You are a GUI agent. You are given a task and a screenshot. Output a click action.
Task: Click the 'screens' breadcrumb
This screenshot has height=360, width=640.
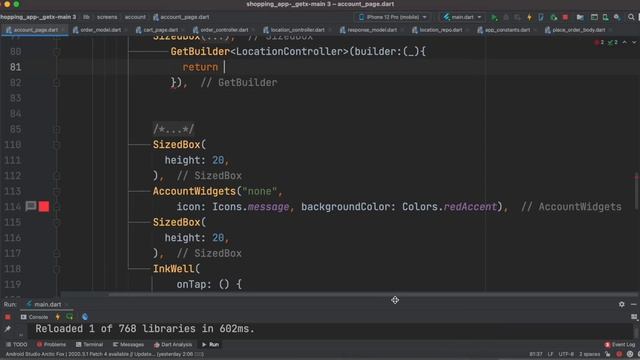[107, 17]
